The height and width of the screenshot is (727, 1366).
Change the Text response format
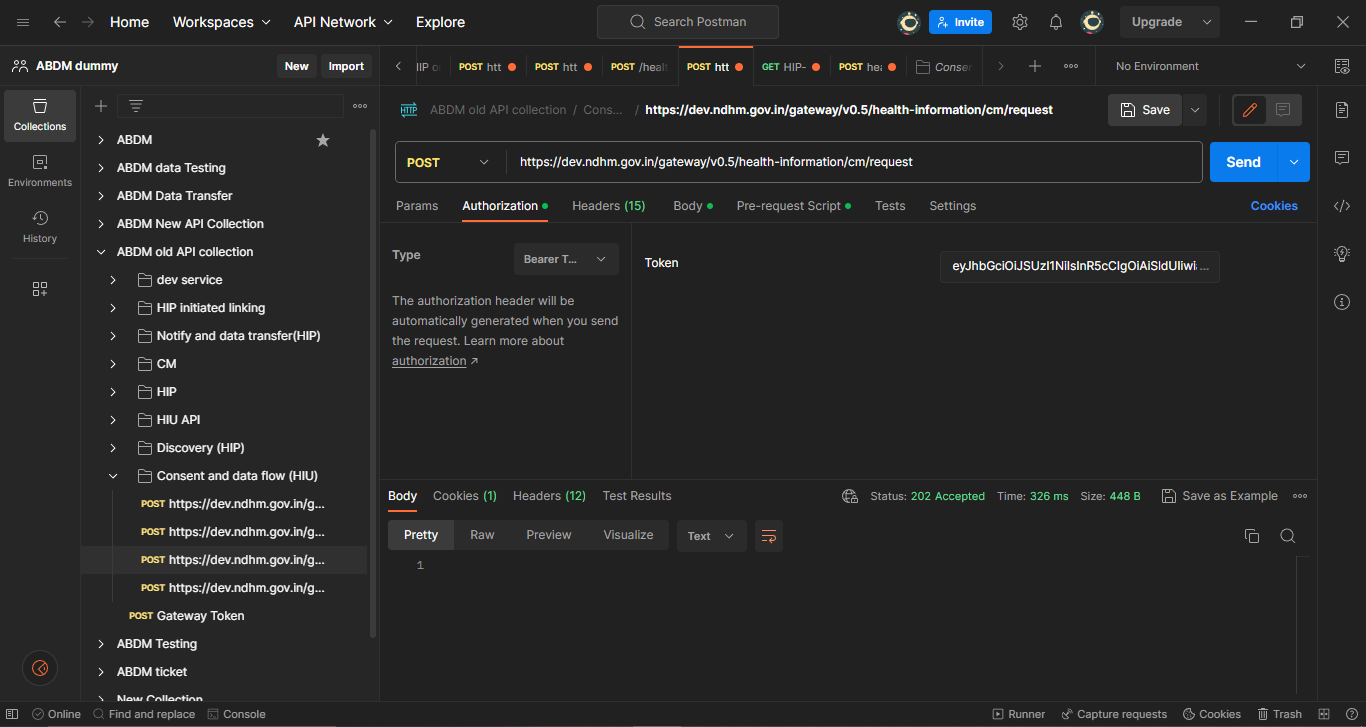tap(711, 536)
